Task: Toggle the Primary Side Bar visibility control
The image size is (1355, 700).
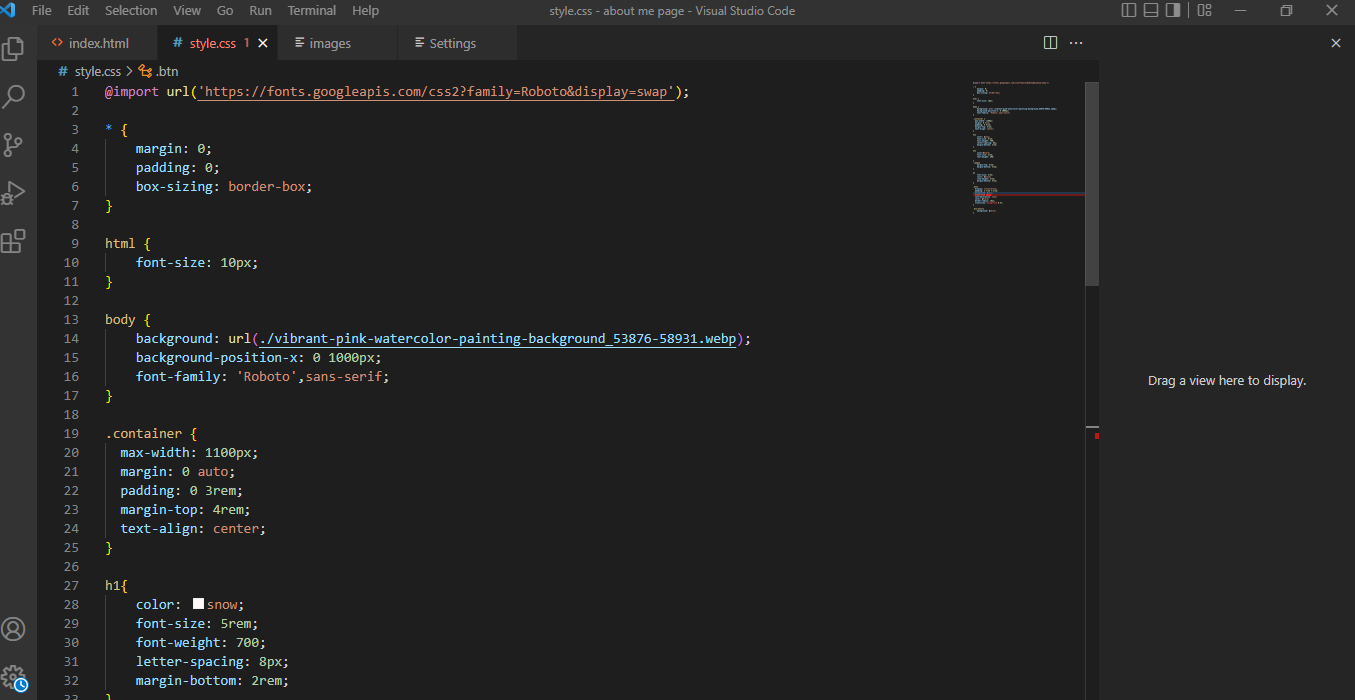Action: pyautogui.click(x=1128, y=9)
